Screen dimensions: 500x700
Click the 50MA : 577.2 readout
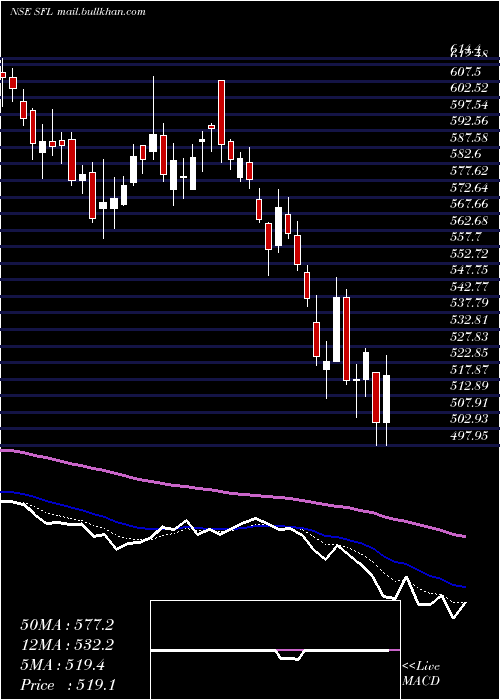[67, 625]
